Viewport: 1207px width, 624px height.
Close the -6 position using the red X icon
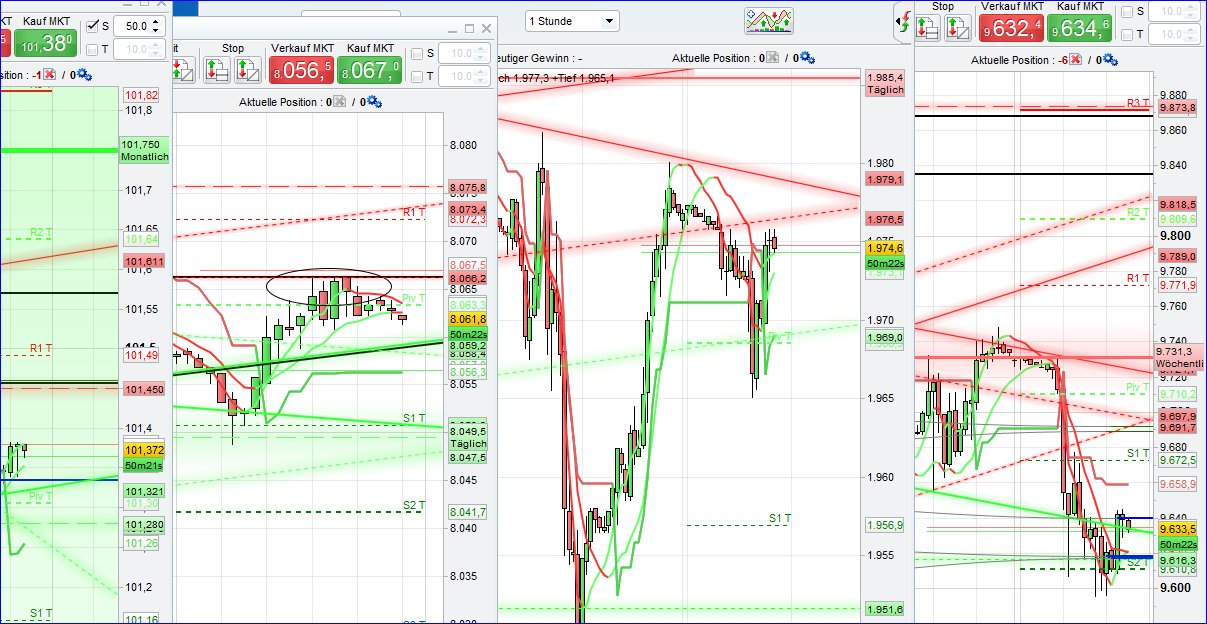[1074, 58]
